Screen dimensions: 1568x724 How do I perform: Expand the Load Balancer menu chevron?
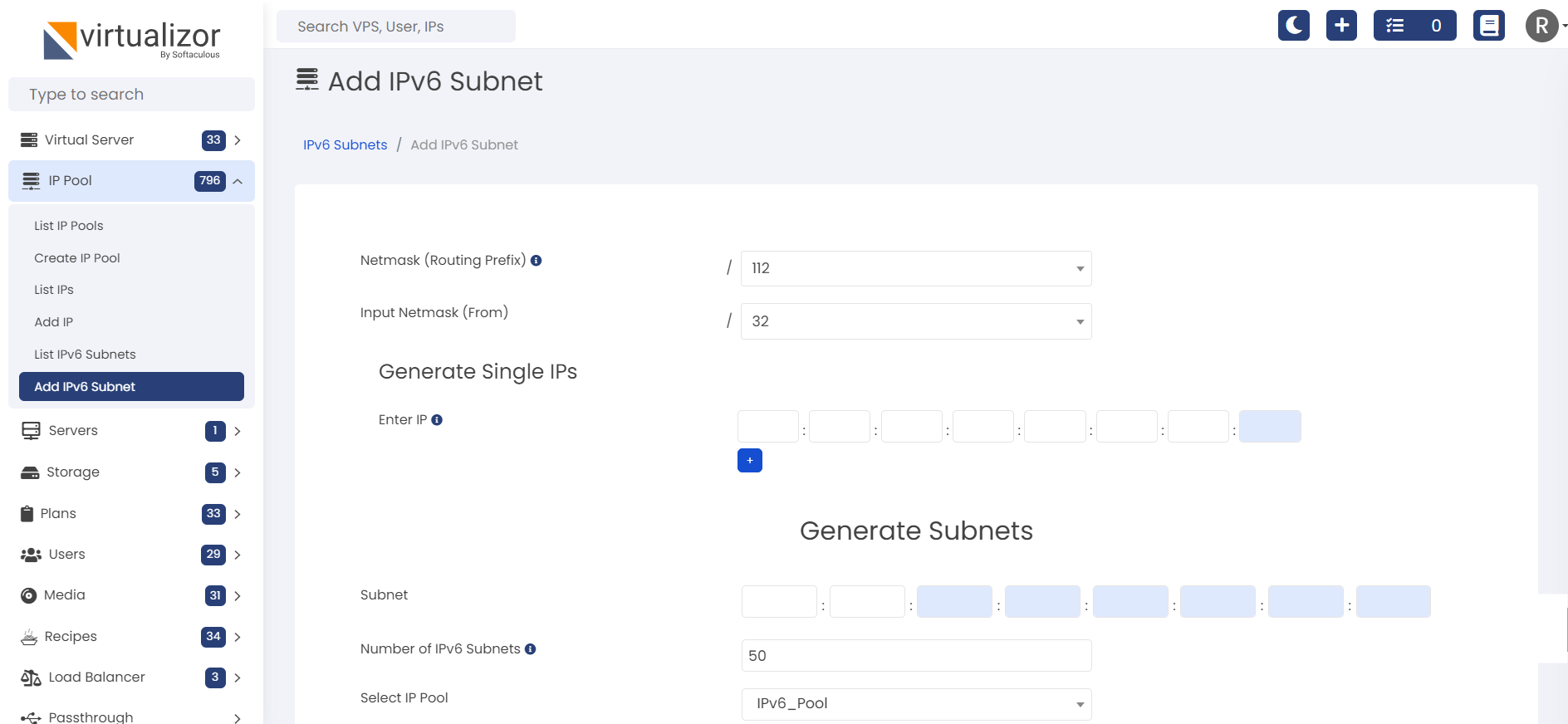click(238, 678)
